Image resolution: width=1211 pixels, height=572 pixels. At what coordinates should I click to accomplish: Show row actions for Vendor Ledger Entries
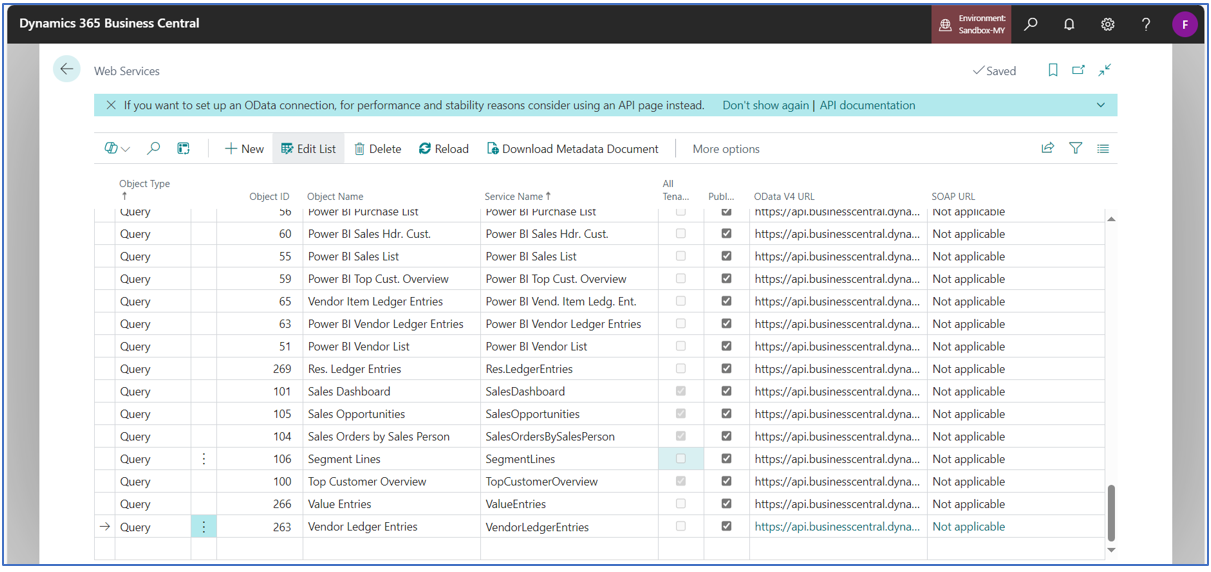[204, 527]
